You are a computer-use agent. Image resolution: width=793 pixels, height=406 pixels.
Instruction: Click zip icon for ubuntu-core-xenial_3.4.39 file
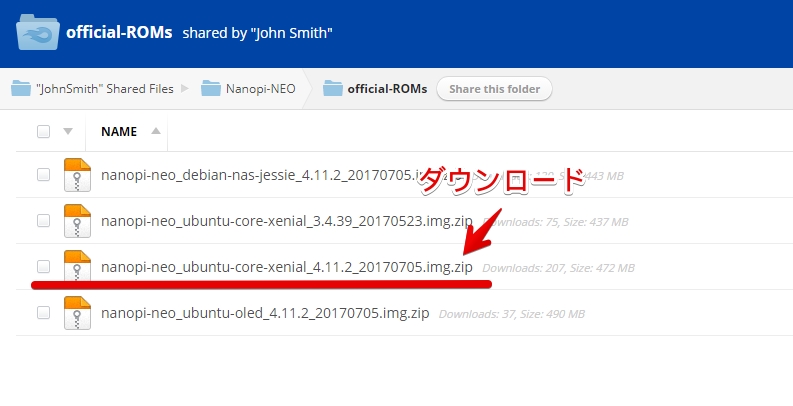77,221
